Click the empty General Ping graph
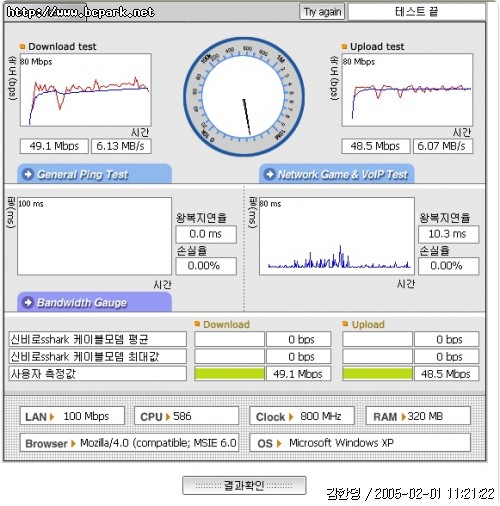The height and width of the screenshot is (506, 500). pyautogui.click(x=95, y=236)
